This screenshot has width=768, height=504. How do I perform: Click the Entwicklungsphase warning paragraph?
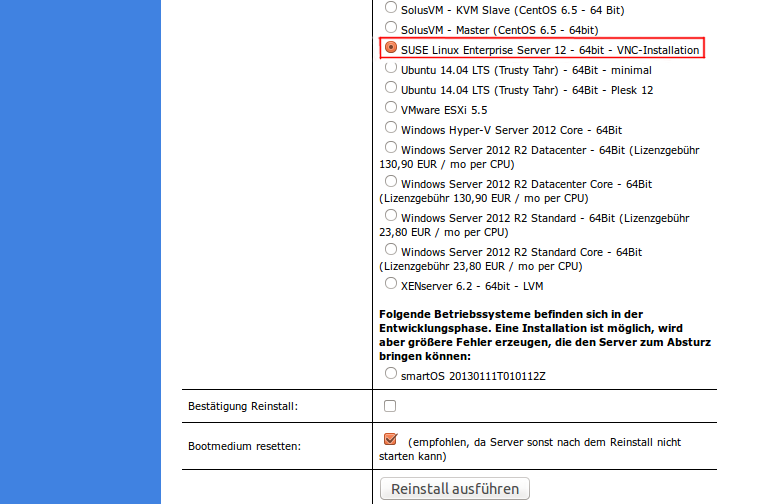pyautogui.click(x=545, y=336)
